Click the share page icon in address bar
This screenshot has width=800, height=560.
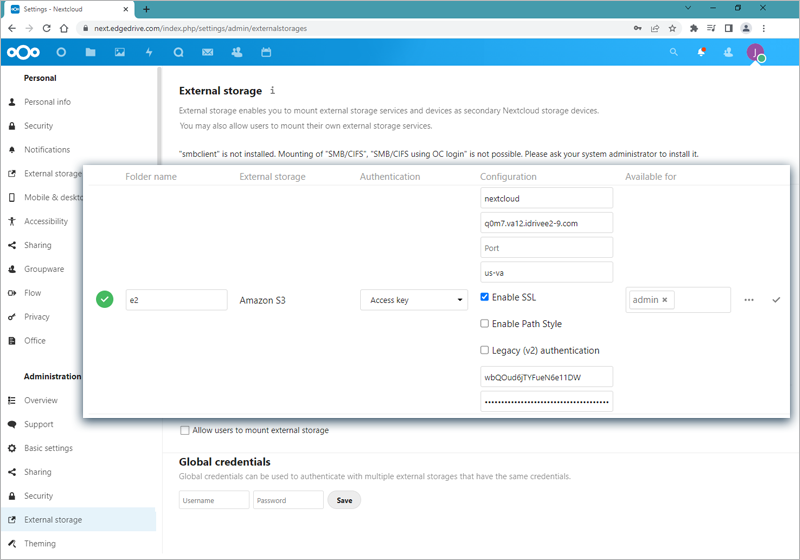point(655,29)
